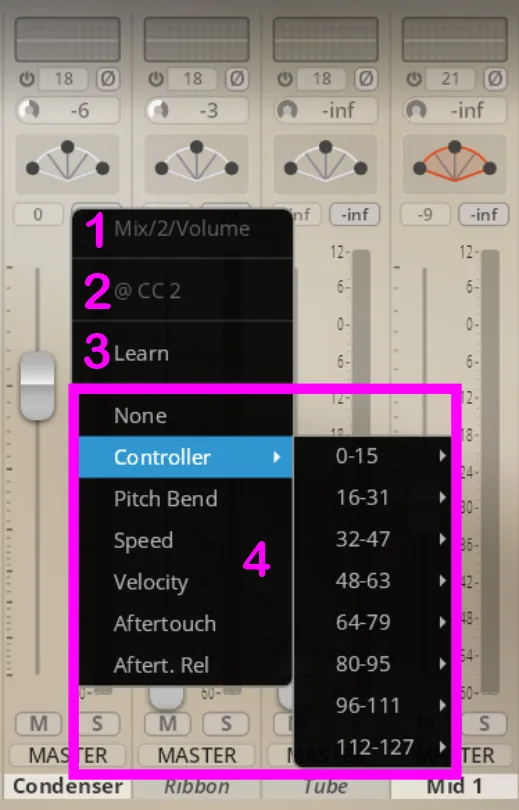This screenshot has width=519, height=810.
Task: Click phase invert icon on Ribbon channel
Action: 237,79
